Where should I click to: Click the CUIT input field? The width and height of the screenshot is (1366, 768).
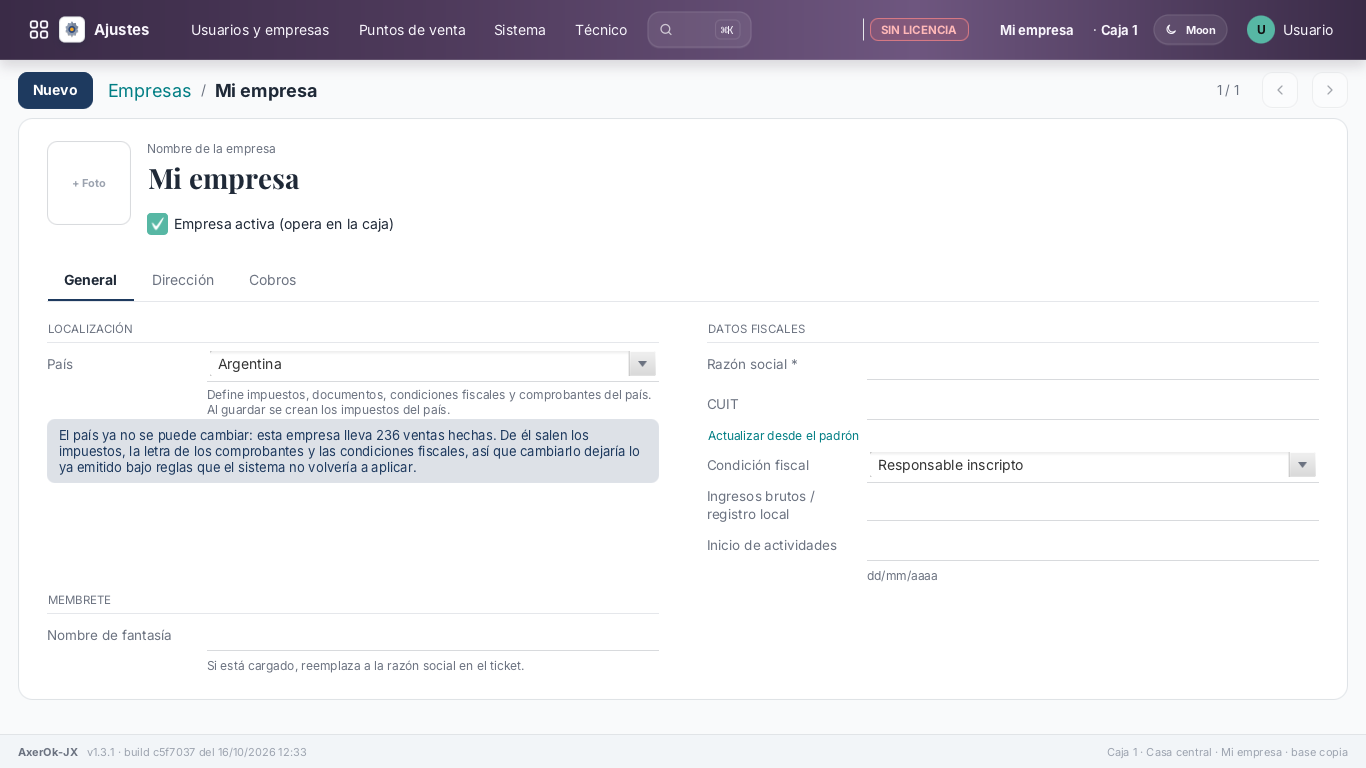1093,405
